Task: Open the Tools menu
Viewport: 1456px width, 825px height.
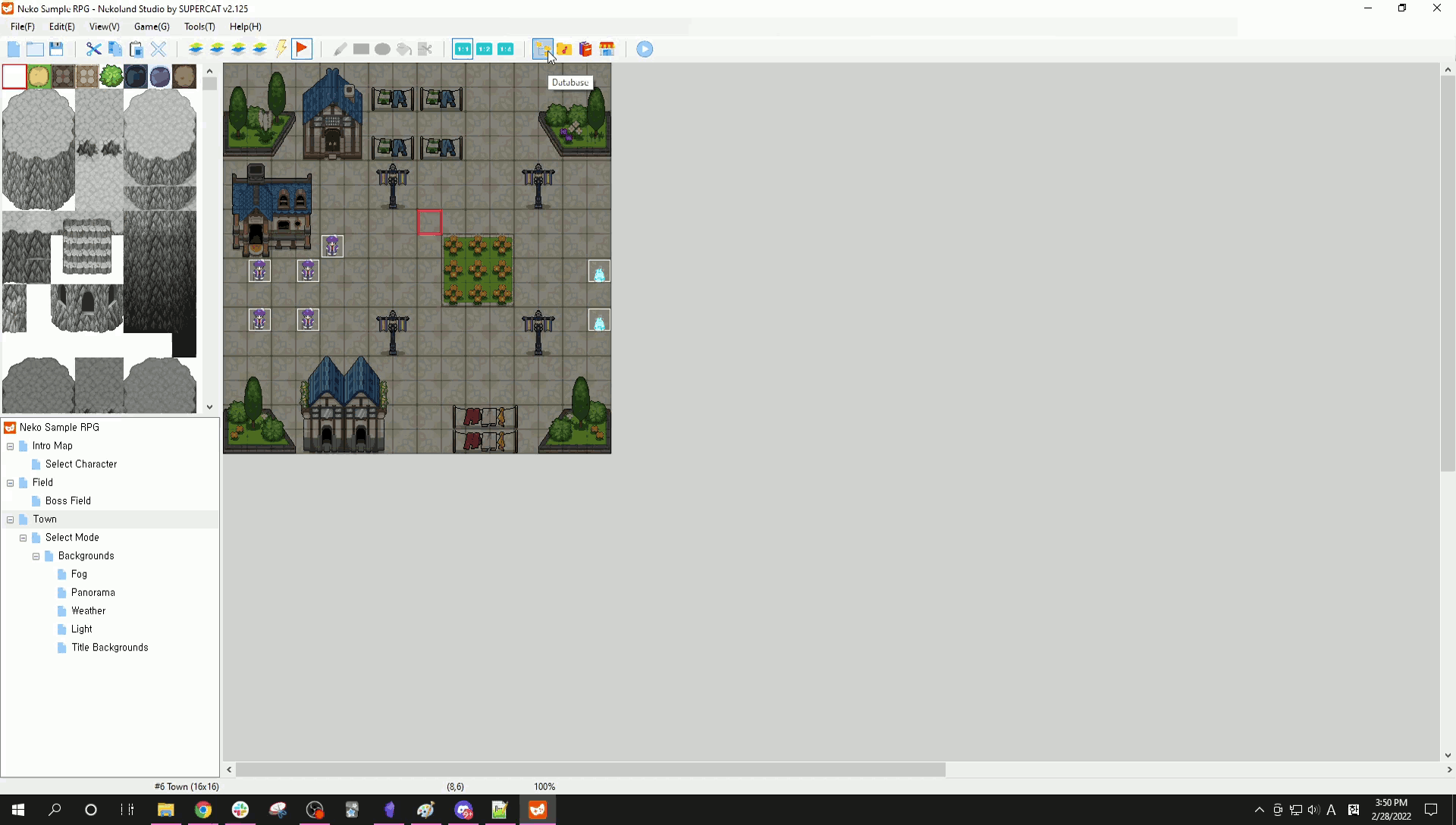Action: point(199,27)
